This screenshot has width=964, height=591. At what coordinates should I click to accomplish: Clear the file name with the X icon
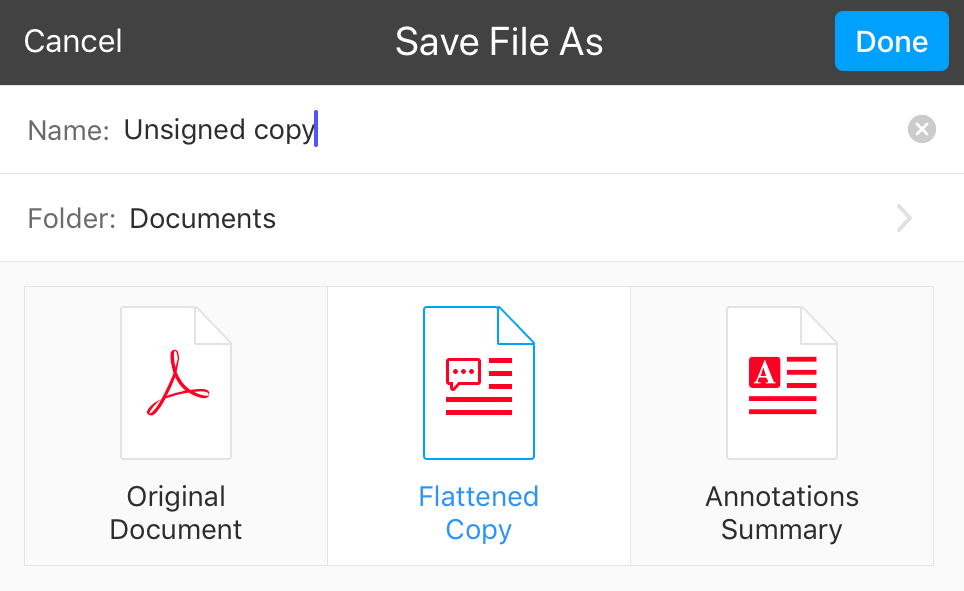point(922,129)
